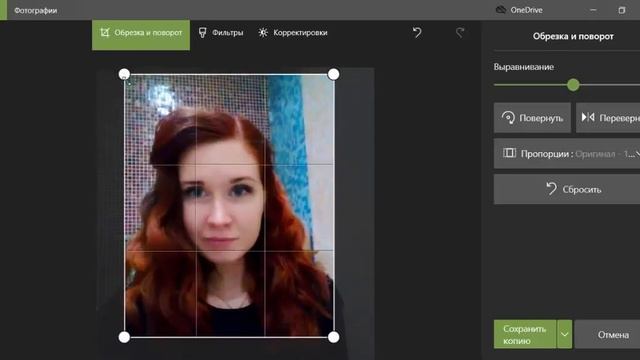The image size is (640, 360).
Task: Click the photo inside the crop frame
Action: point(229,206)
